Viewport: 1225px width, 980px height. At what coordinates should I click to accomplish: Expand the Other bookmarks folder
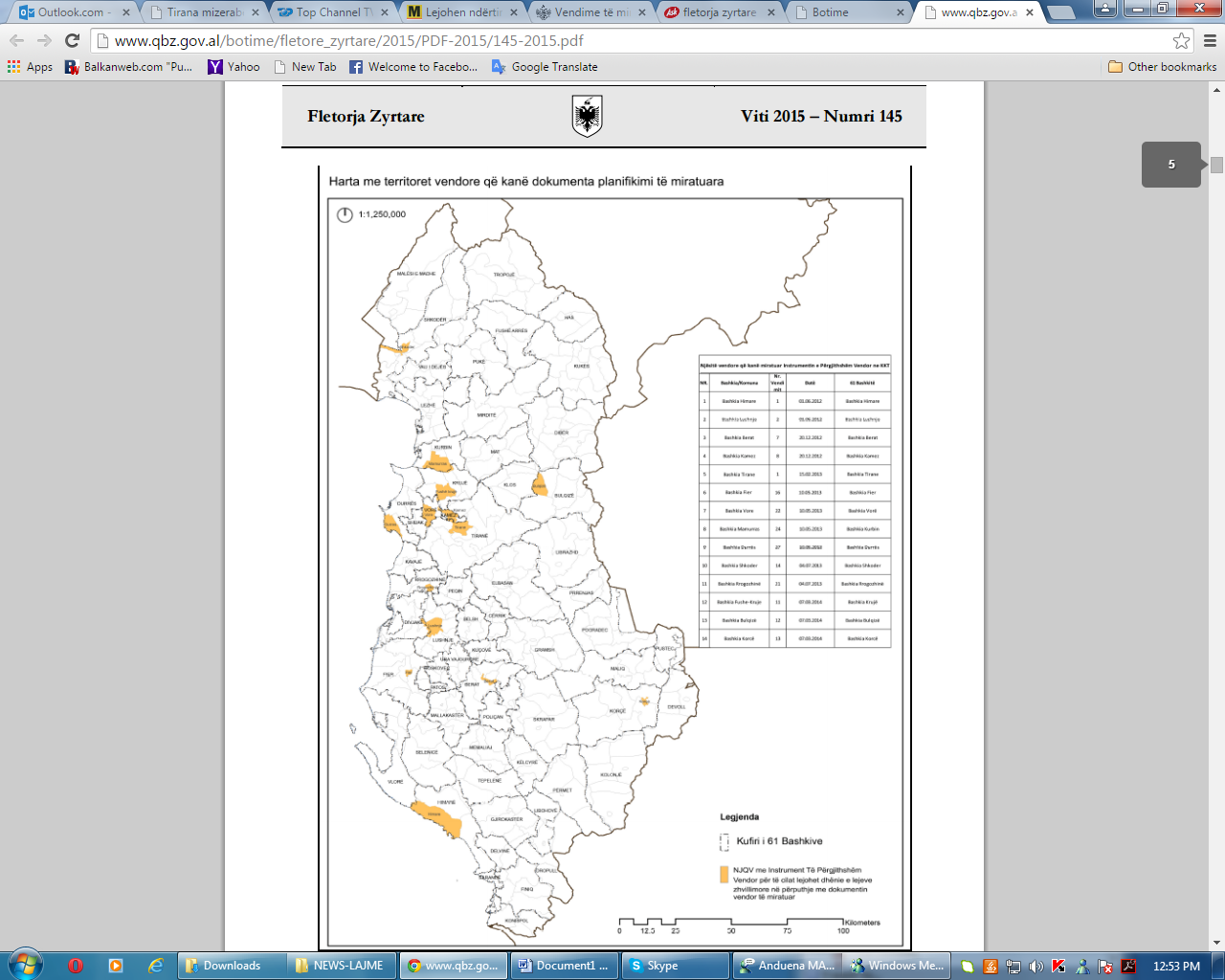[1162, 67]
